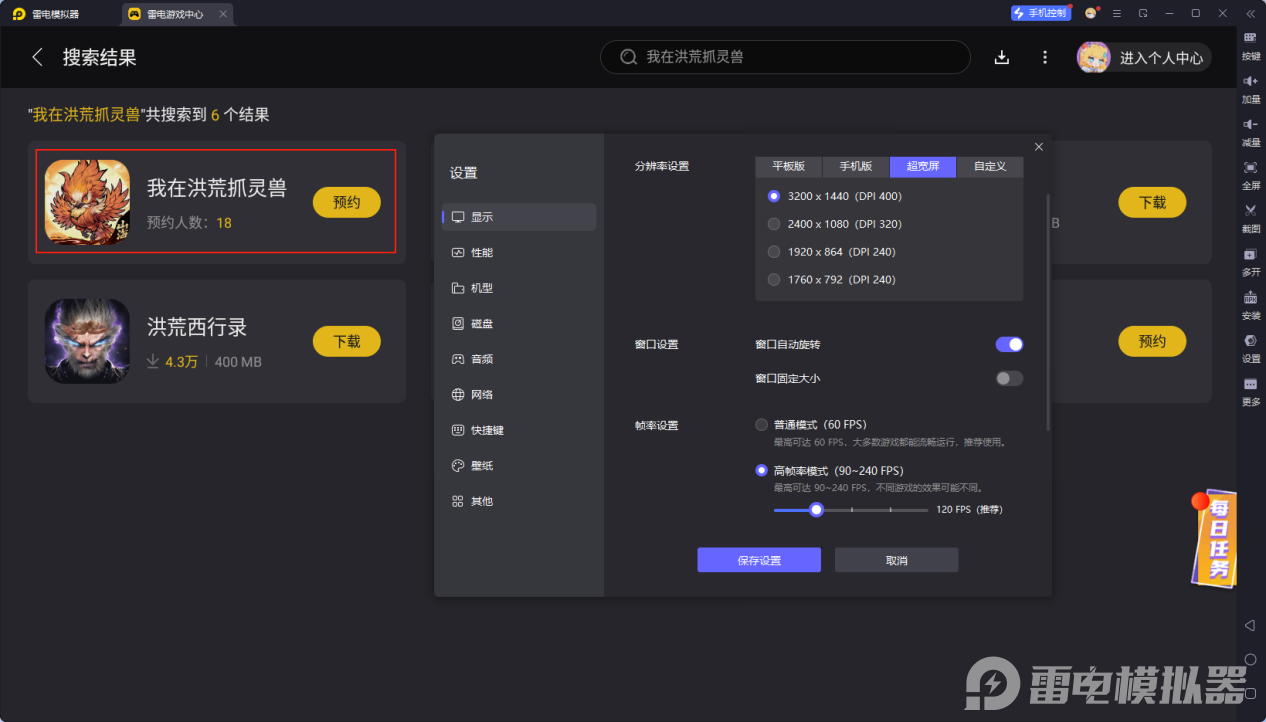Screen dimensions: 1266x722
Task: Take a screenshot with 截图 scissors icon
Action: click(x=1250, y=210)
